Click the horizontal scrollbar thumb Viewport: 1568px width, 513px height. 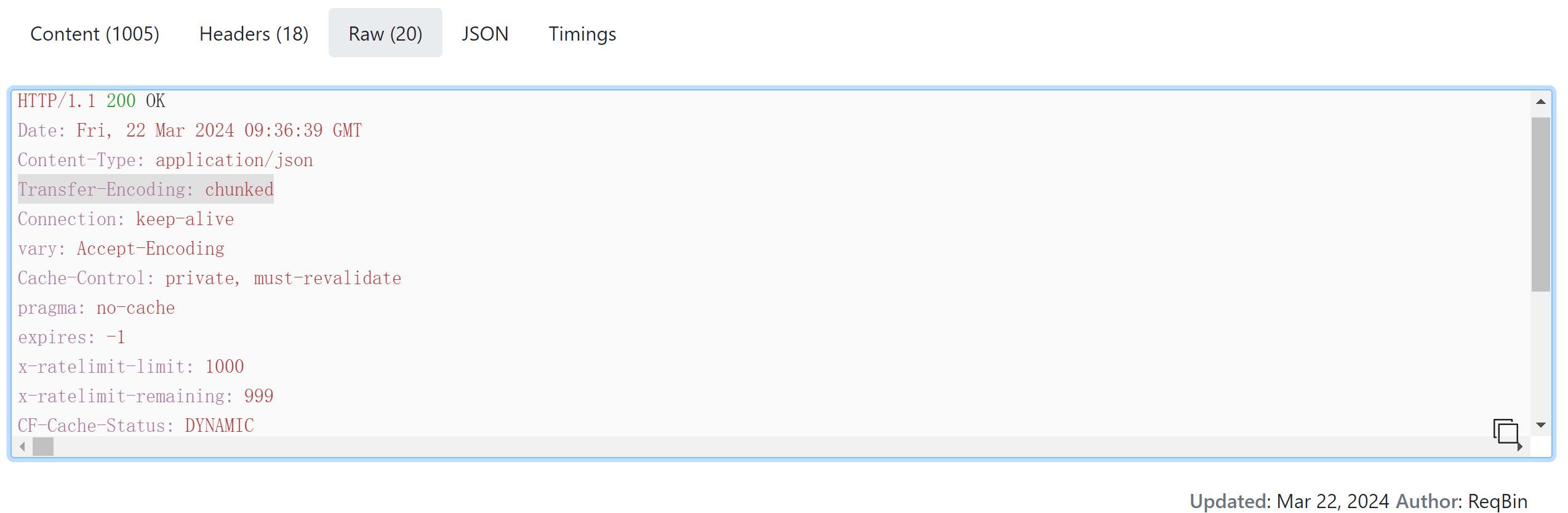[x=43, y=447]
